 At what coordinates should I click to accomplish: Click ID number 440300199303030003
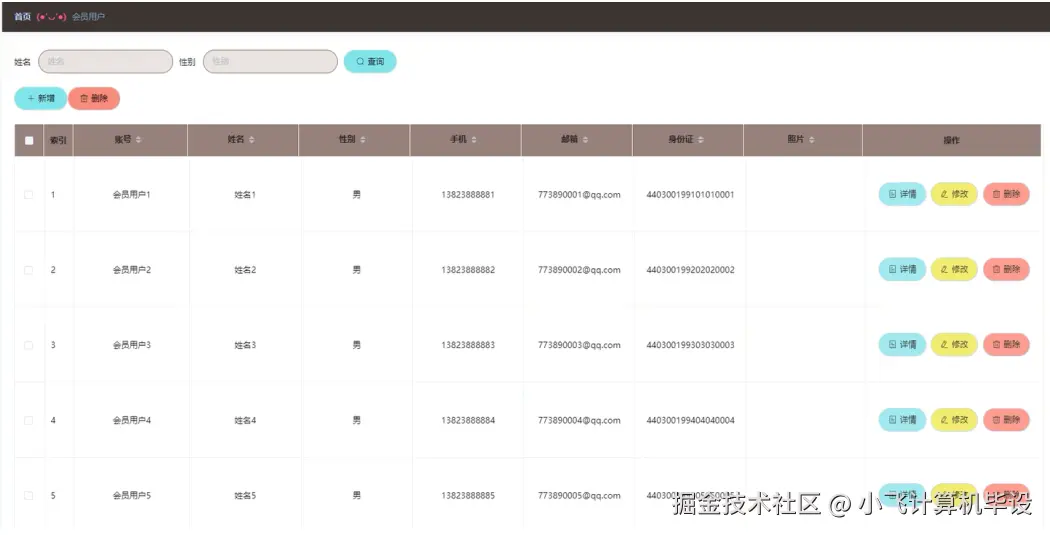click(x=690, y=346)
